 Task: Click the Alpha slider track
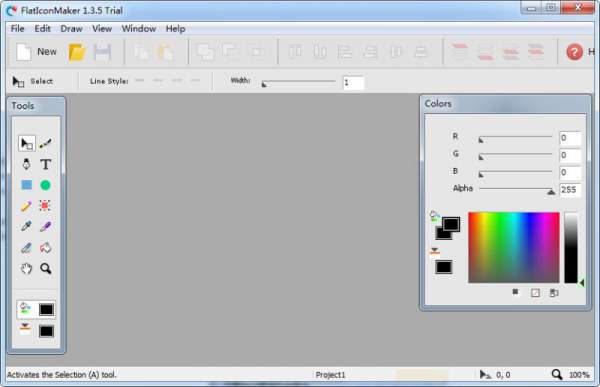coord(515,189)
